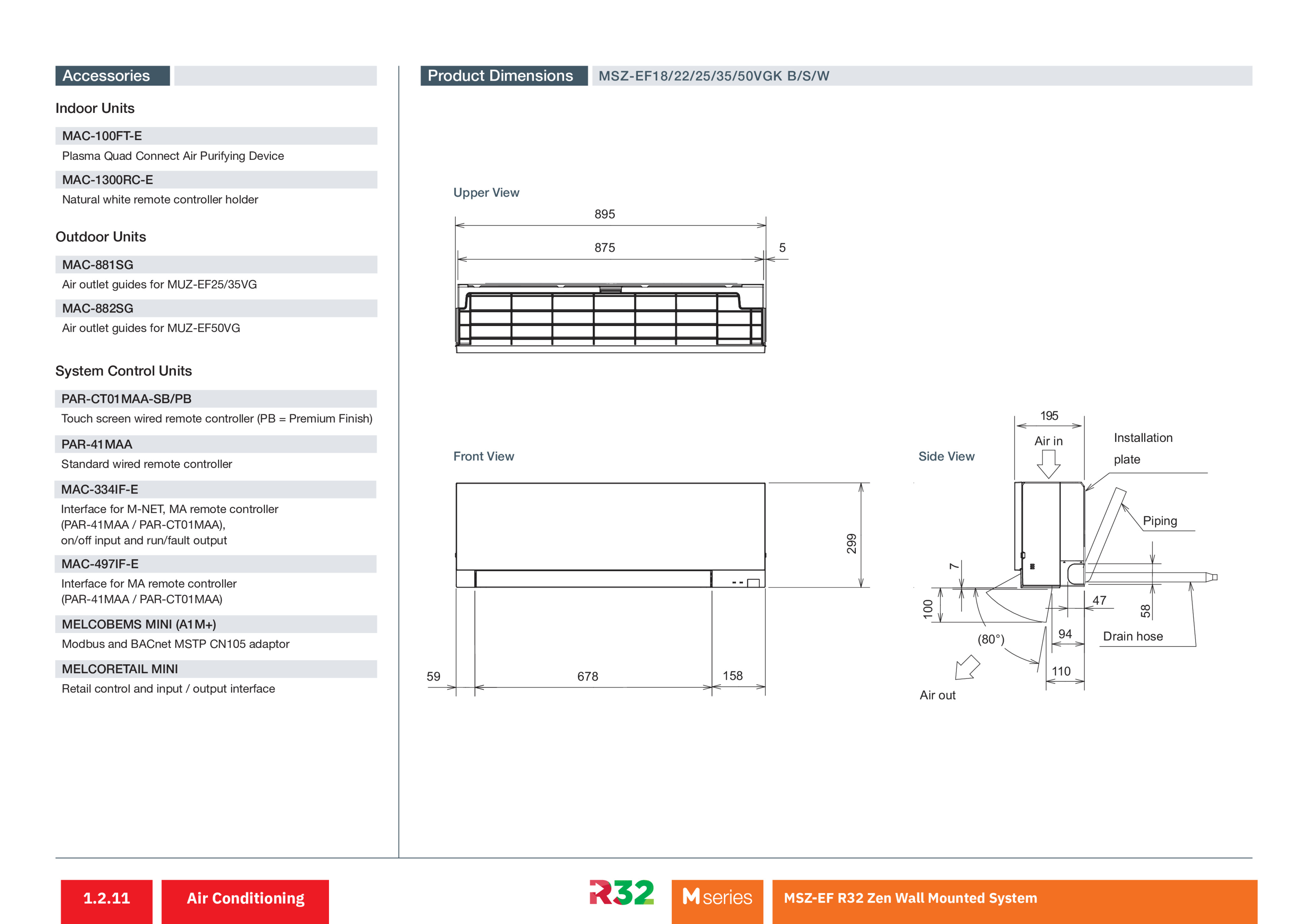Click Touch screen wired remote controller description
Screen dimensions: 1307x924
[217, 418]
